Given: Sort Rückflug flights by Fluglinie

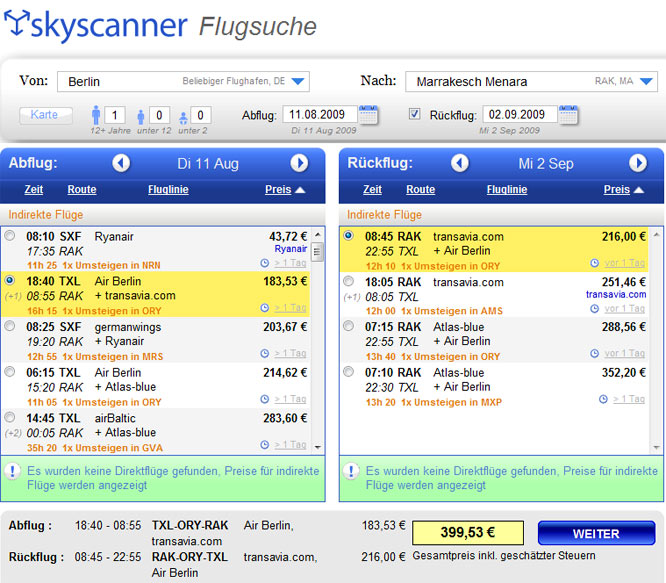Looking at the screenshot, I should 507,189.
